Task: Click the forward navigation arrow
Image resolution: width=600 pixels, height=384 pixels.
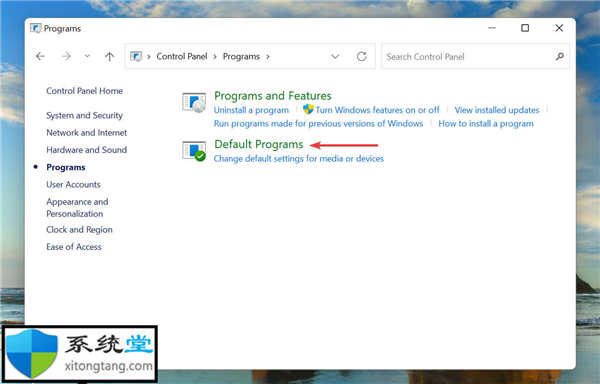Action: 66,57
